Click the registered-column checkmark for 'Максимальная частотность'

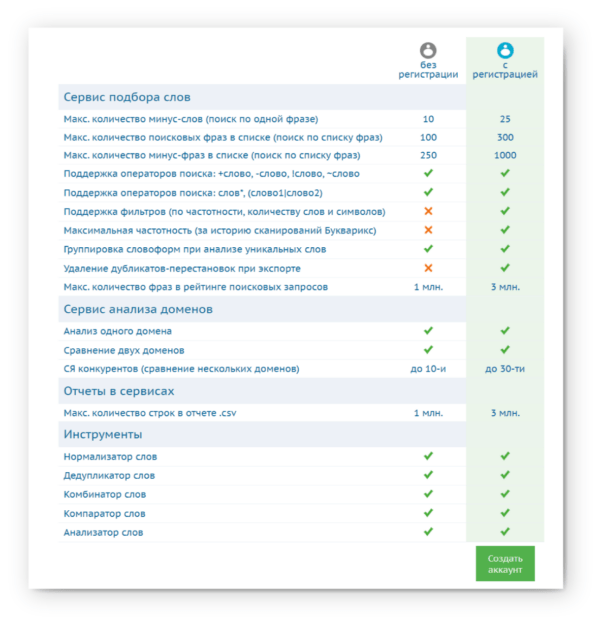pyautogui.click(x=505, y=230)
